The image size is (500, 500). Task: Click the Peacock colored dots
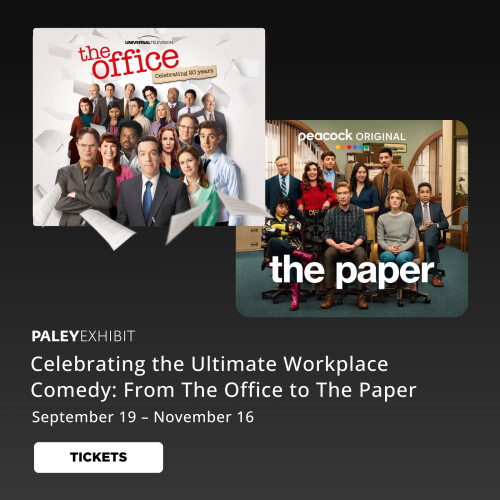coord(352,147)
